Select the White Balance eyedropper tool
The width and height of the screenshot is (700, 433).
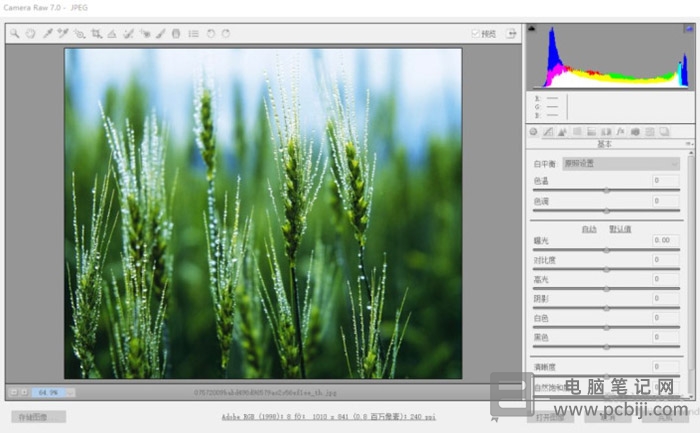(x=47, y=33)
